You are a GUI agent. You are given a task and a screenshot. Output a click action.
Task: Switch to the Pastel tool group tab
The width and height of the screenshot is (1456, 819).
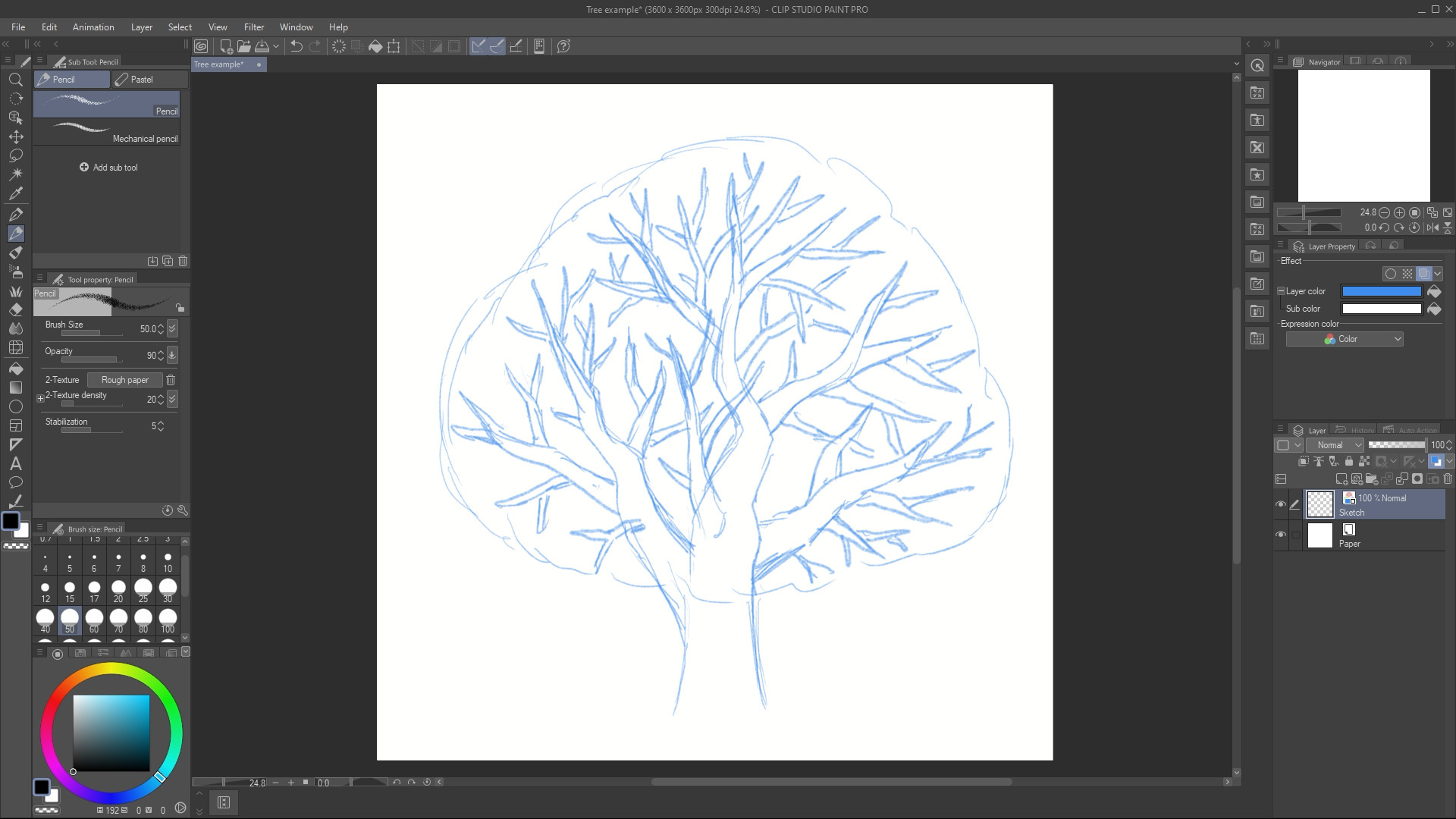(149, 80)
